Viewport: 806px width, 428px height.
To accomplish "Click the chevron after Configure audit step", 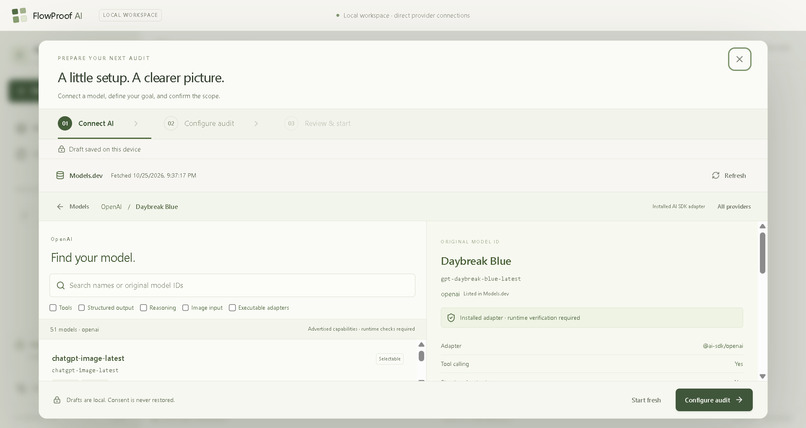I will tap(256, 123).
